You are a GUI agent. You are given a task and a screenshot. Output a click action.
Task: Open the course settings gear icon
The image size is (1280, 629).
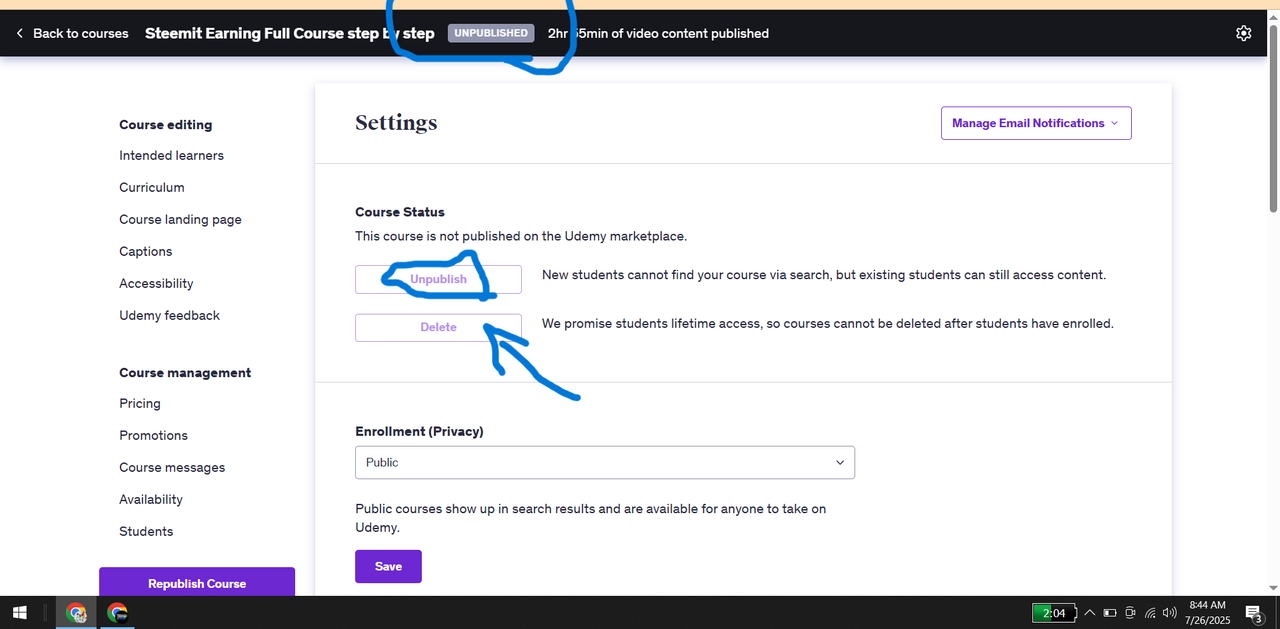pos(1243,33)
